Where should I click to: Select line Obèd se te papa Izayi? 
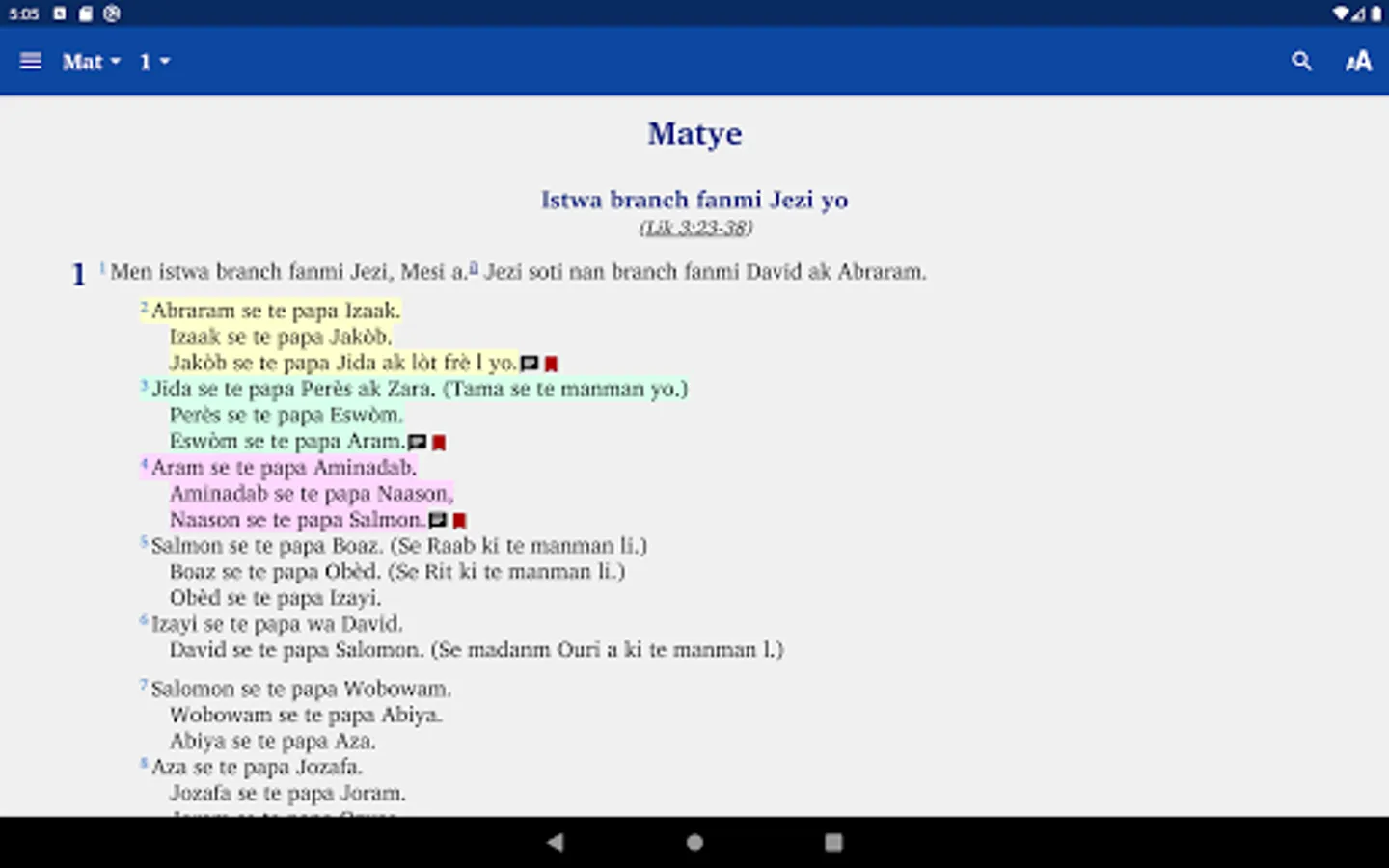[276, 597]
